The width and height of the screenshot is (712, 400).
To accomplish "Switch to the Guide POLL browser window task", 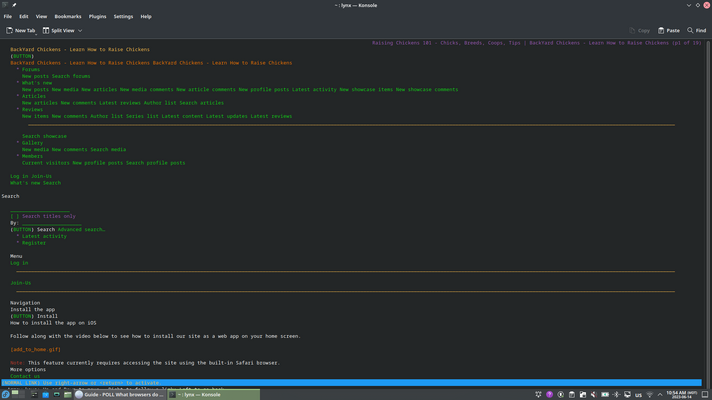I will pyautogui.click(x=119, y=395).
